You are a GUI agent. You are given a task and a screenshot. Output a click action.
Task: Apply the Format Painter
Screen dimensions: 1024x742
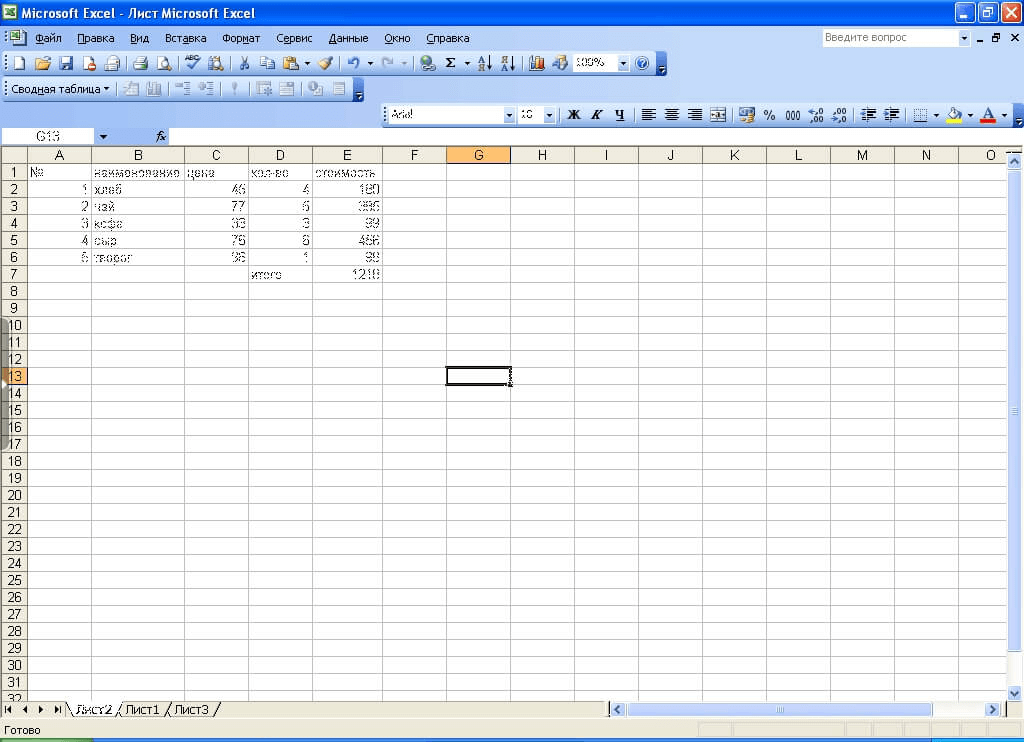[x=324, y=63]
